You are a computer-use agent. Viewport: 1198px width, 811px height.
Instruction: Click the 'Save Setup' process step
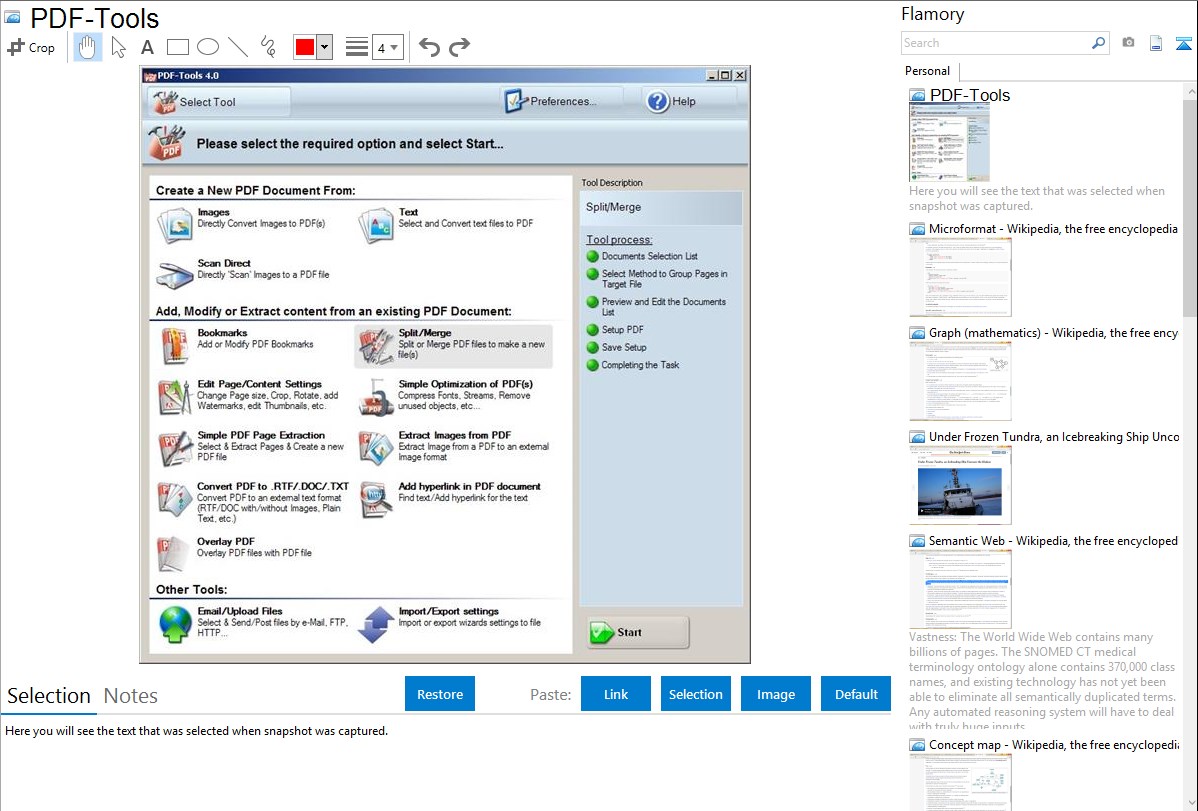click(x=624, y=347)
